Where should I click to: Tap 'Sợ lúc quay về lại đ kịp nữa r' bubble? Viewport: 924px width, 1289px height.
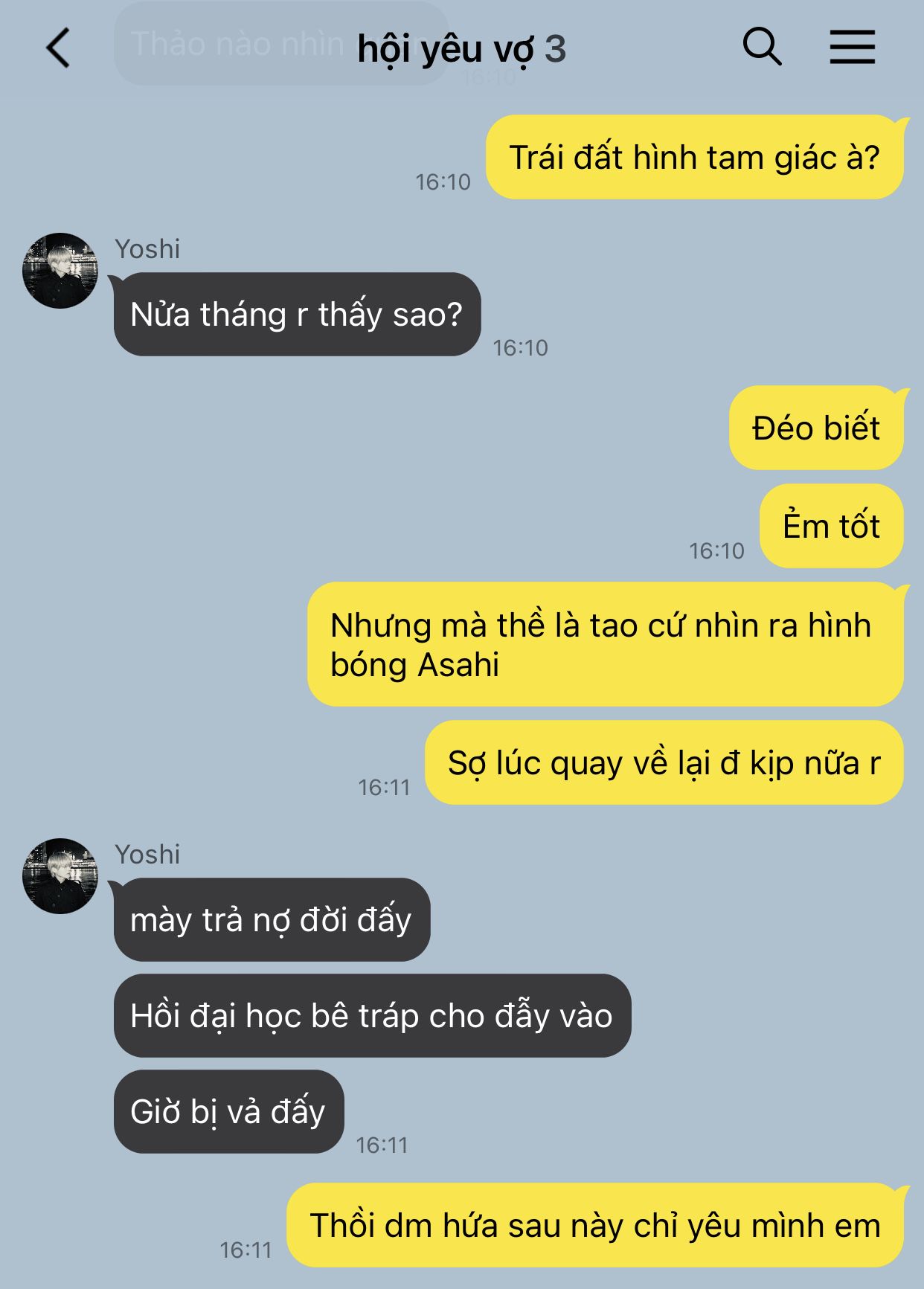click(x=664, y=762)
